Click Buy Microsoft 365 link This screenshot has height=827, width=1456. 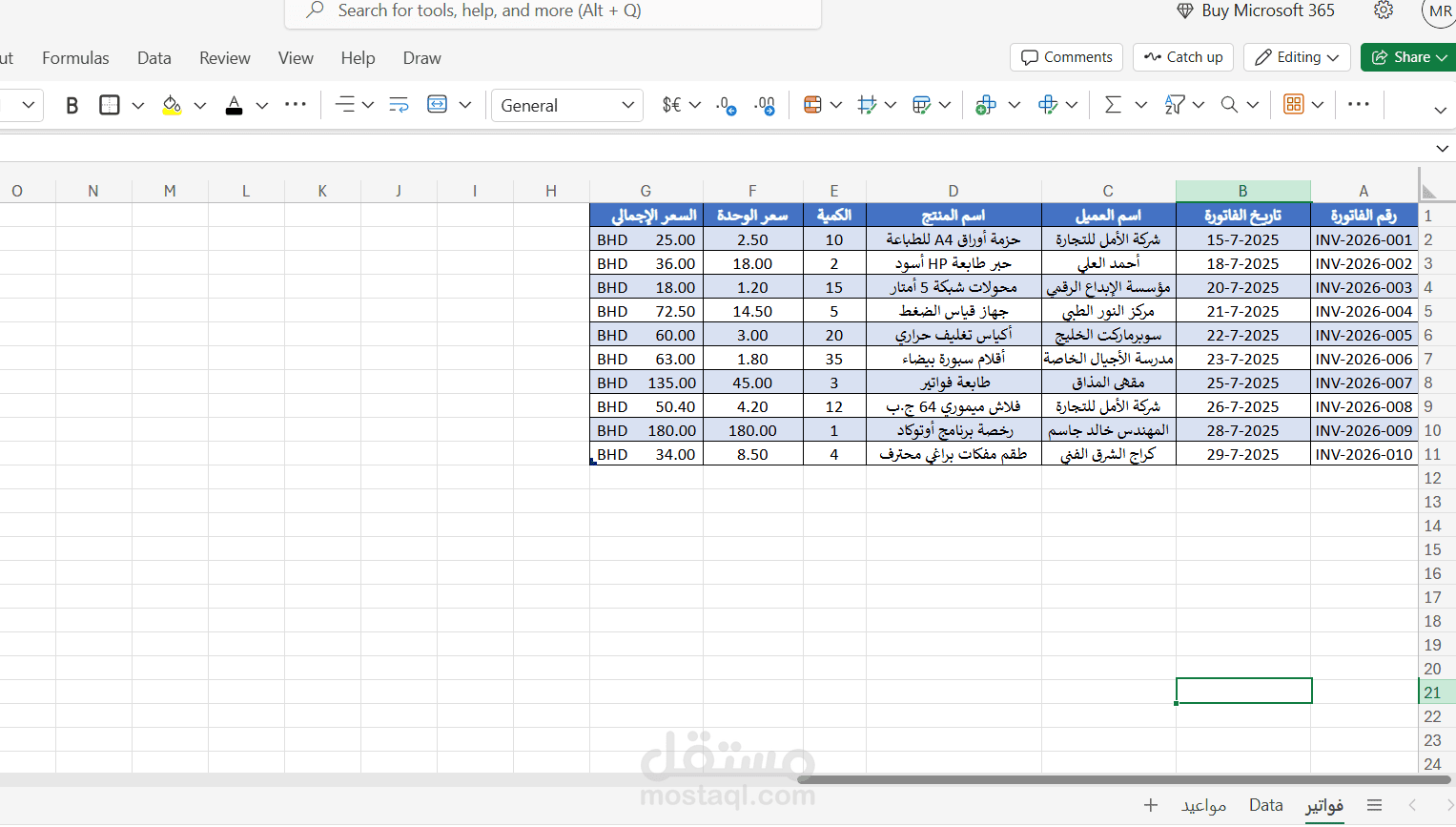(x=1256, y=10)
